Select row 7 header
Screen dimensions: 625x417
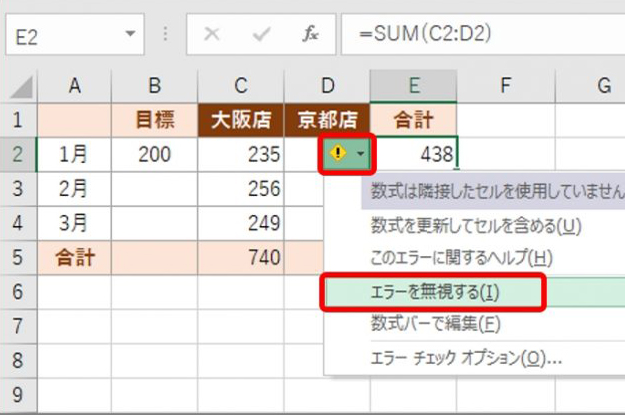[18, 327]
